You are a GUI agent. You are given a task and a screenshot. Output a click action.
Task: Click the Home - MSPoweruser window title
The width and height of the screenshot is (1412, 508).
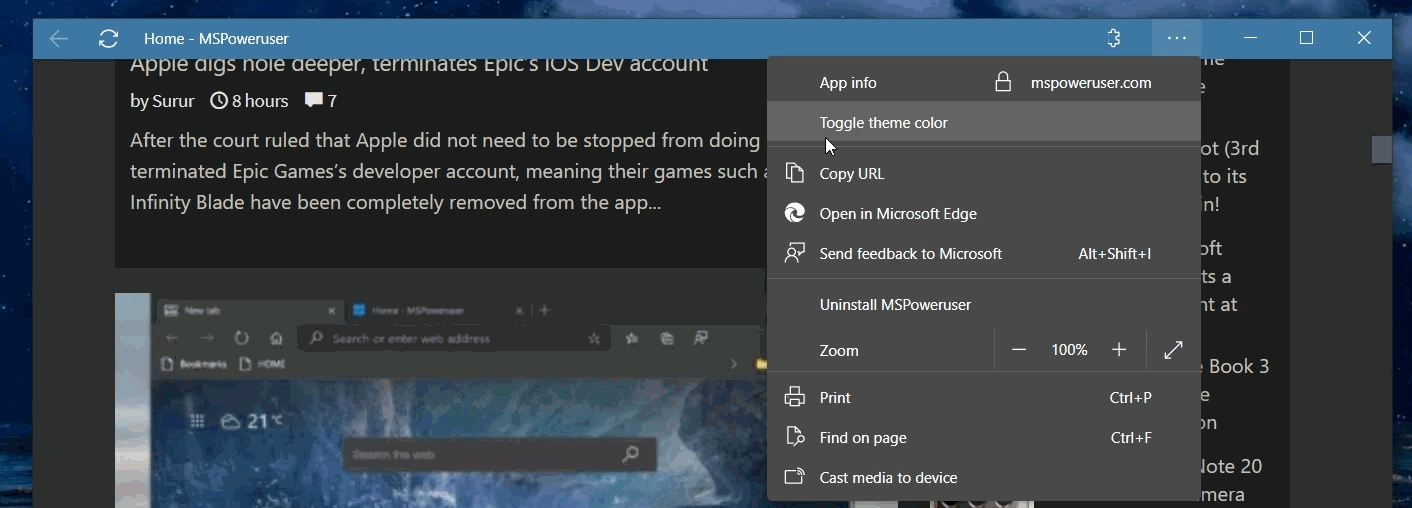point(216,39)
